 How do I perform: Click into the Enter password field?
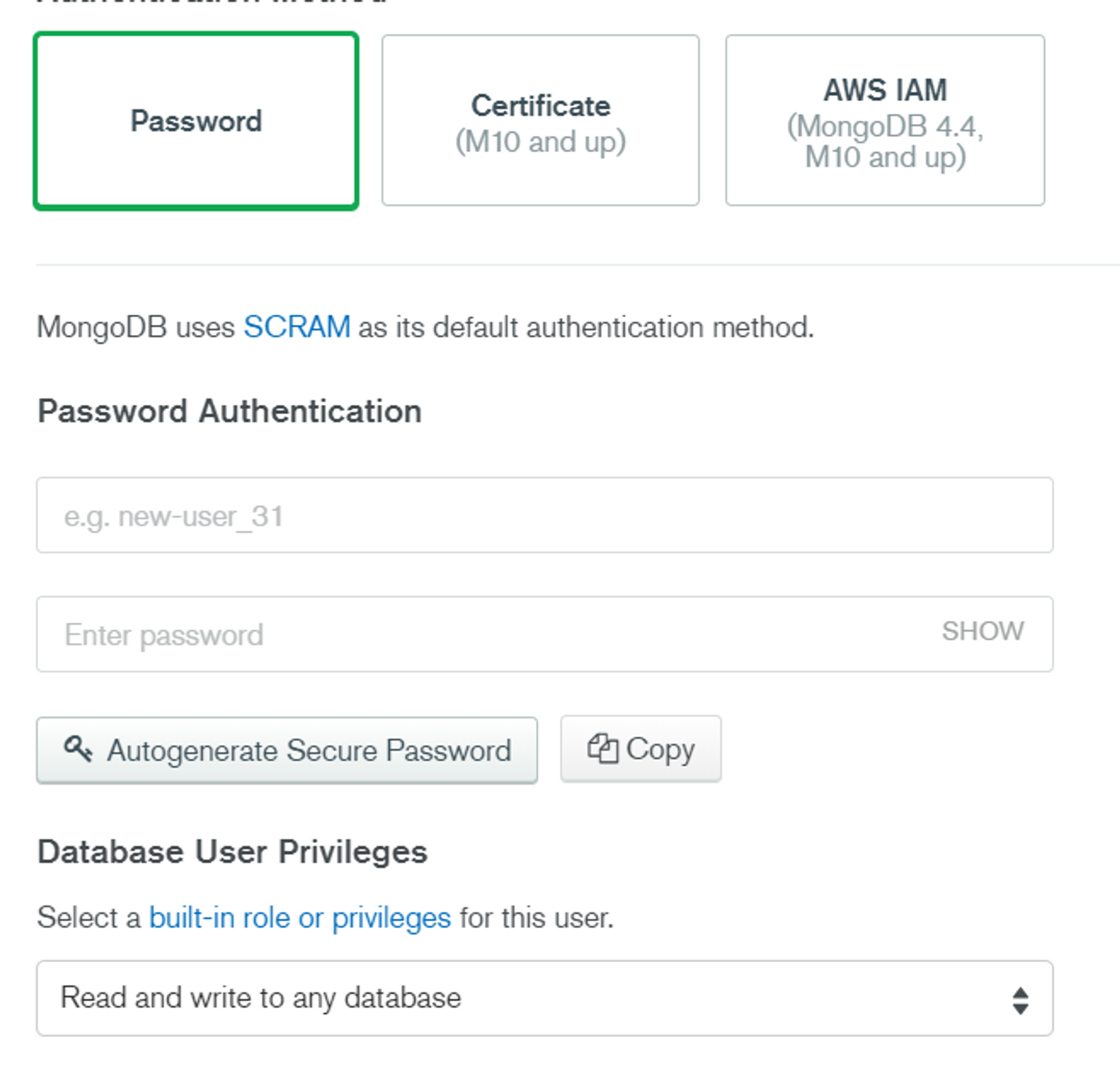click(483, 635)
